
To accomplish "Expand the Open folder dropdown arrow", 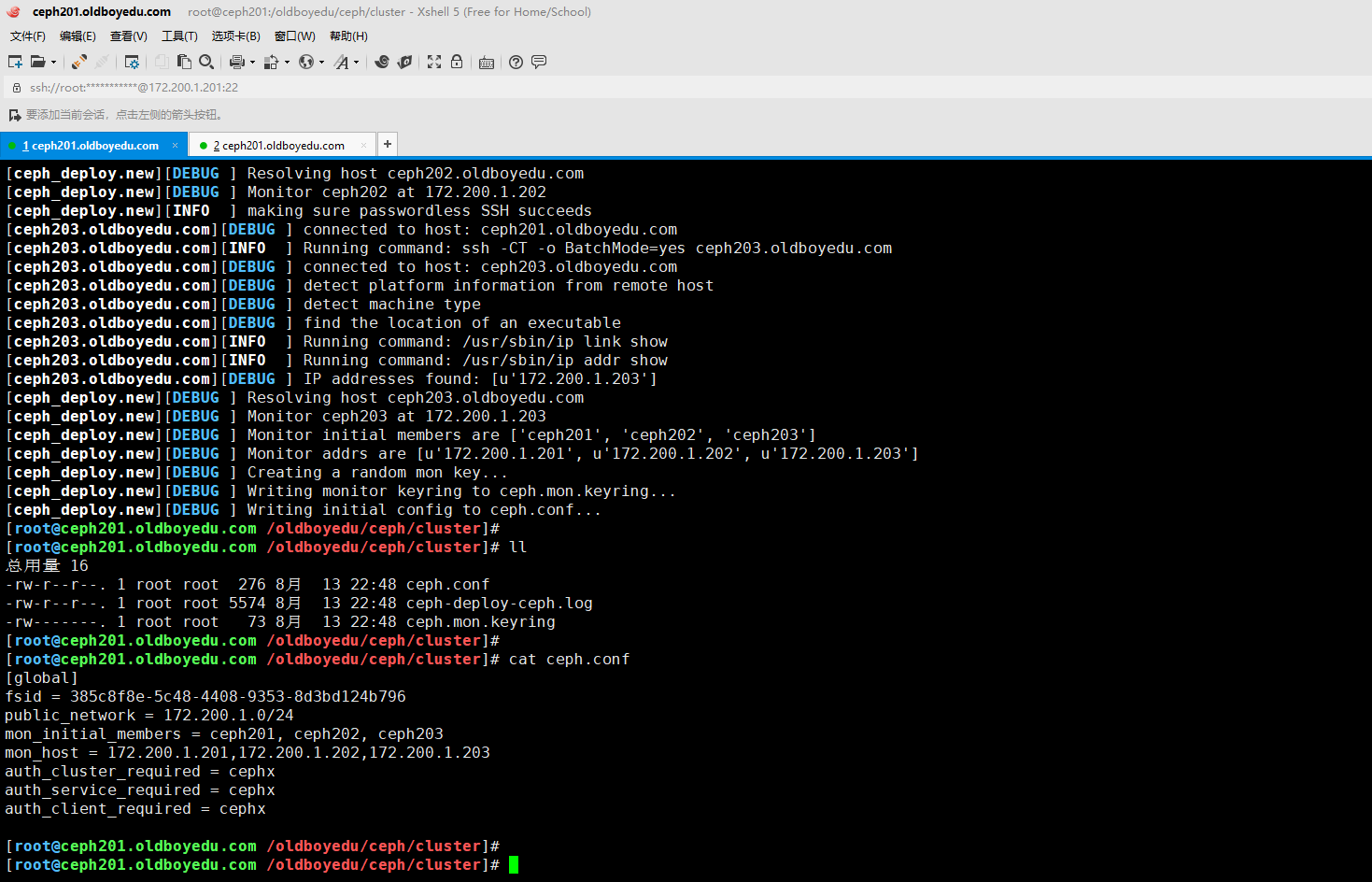I will click(x=53, y=63).
